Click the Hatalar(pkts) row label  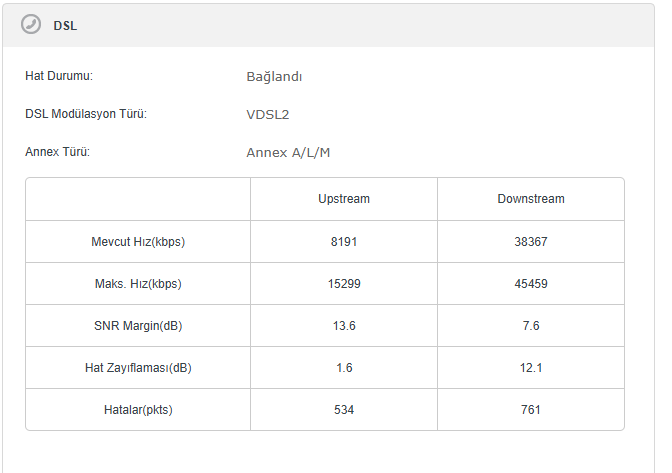click(138, 410)
